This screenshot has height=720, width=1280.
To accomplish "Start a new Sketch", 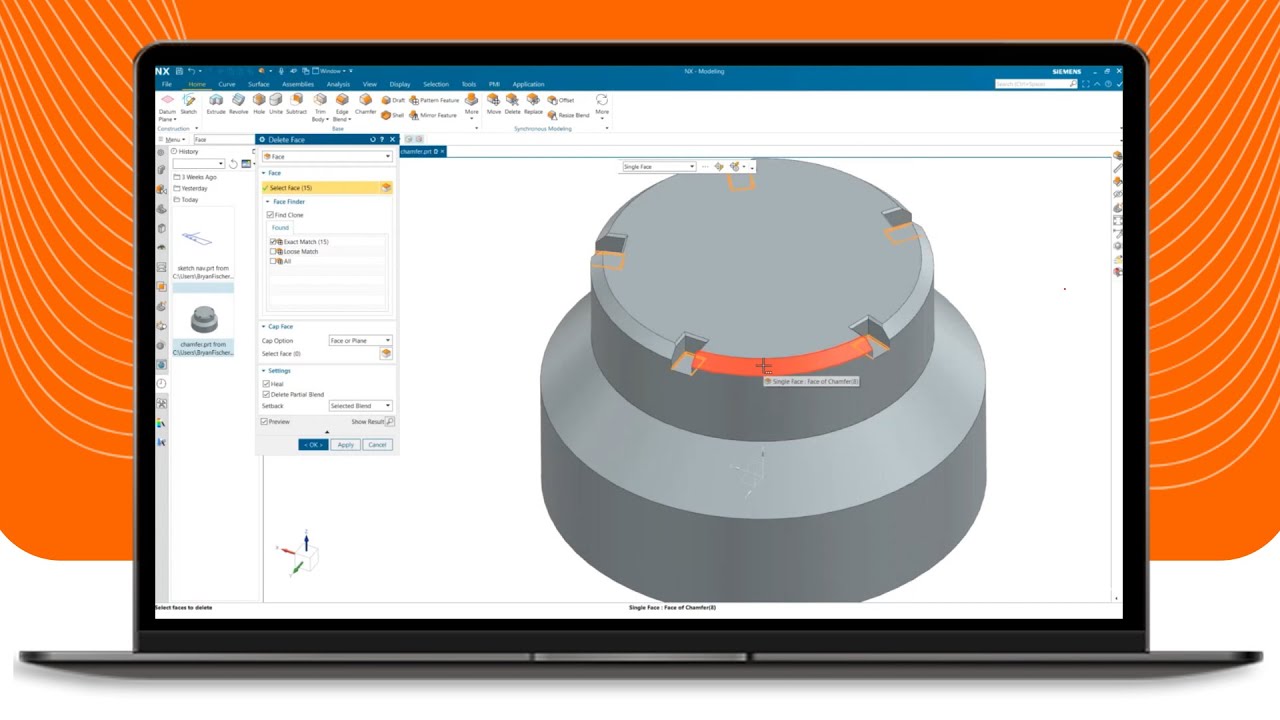I will (x=188, y=104).
